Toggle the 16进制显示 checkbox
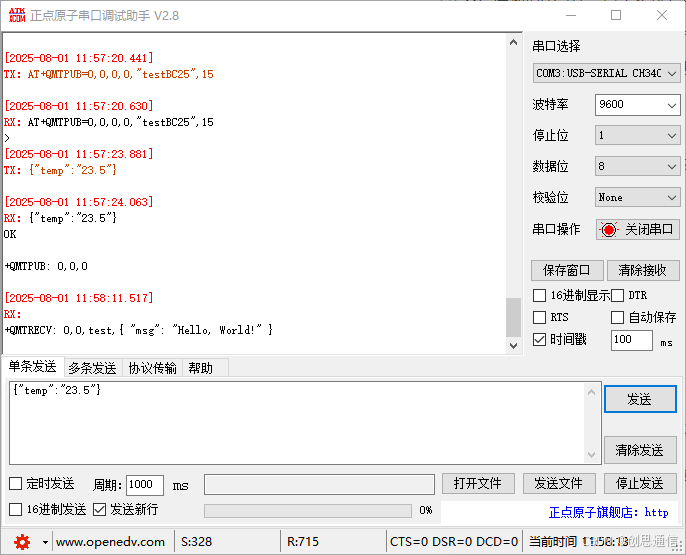The width and height of the screenshot is (686, 555). coord(539,296)
